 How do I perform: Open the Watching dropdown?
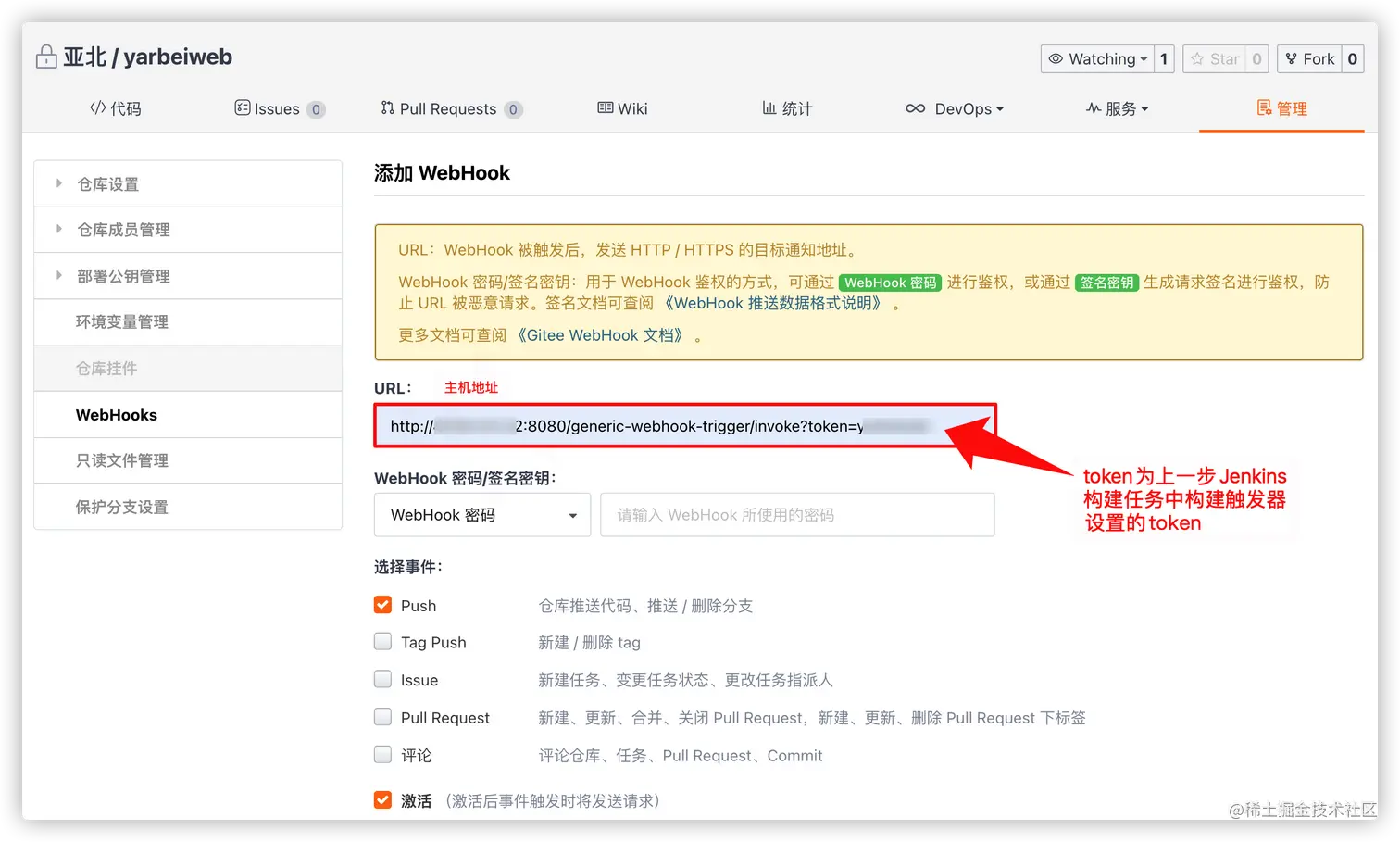tap(1097, 58)
